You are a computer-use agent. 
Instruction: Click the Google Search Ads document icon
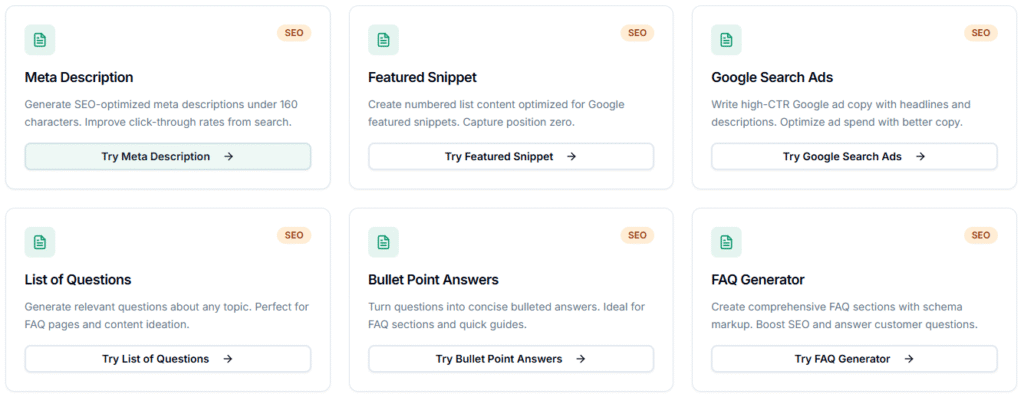point(726,40)
